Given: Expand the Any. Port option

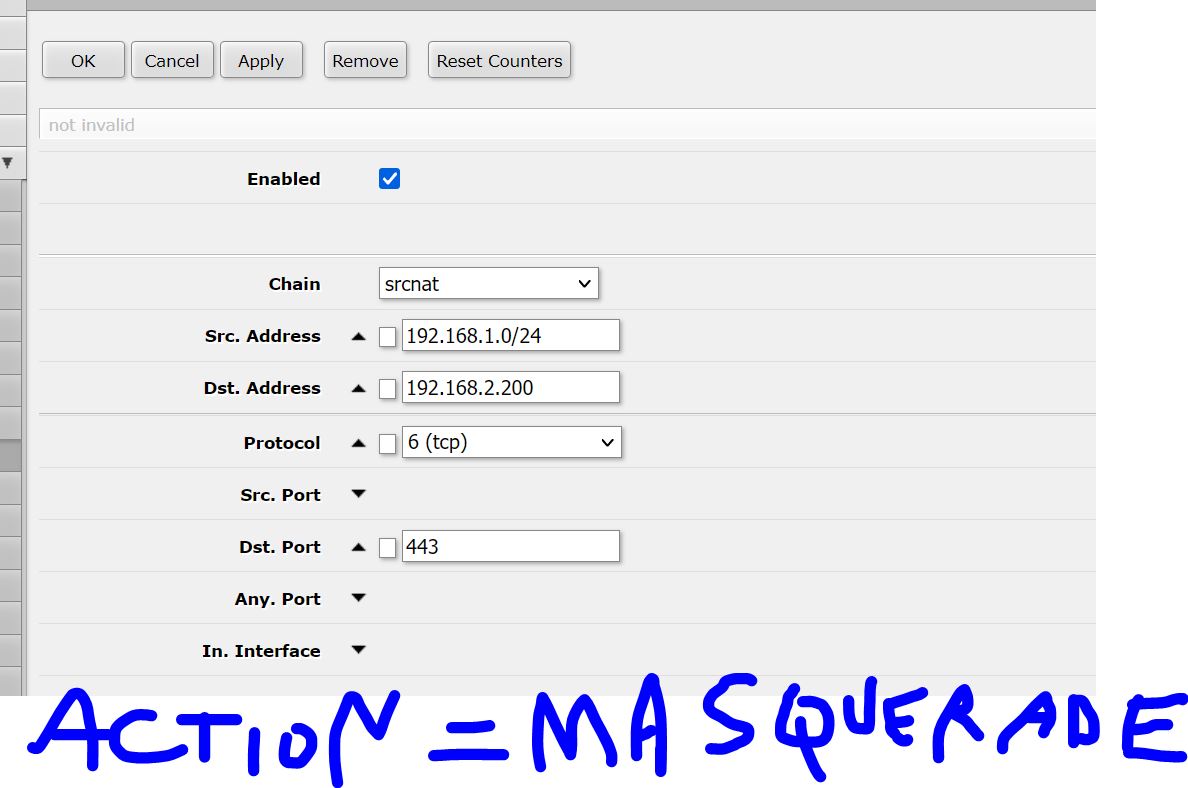Looking at the screenshot, I should pyautogui.click(x=358, y=598).
